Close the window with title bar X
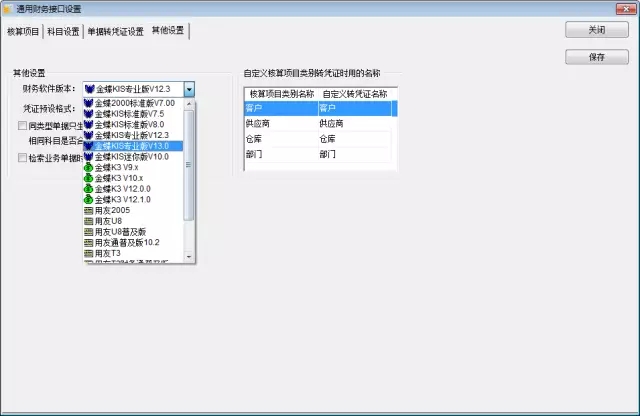 626,9
